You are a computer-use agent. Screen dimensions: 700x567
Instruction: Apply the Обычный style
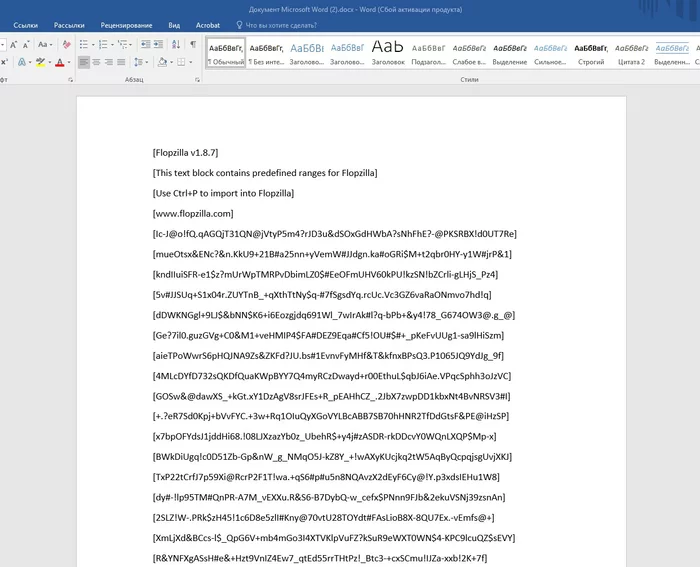(x=226, y=53)
